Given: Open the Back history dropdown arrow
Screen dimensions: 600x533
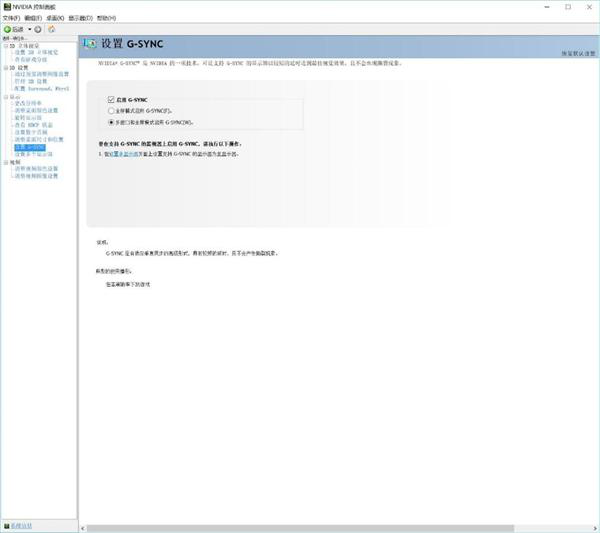Looking at the screenshot, I should pyautogui.click(x=29, y=29).
